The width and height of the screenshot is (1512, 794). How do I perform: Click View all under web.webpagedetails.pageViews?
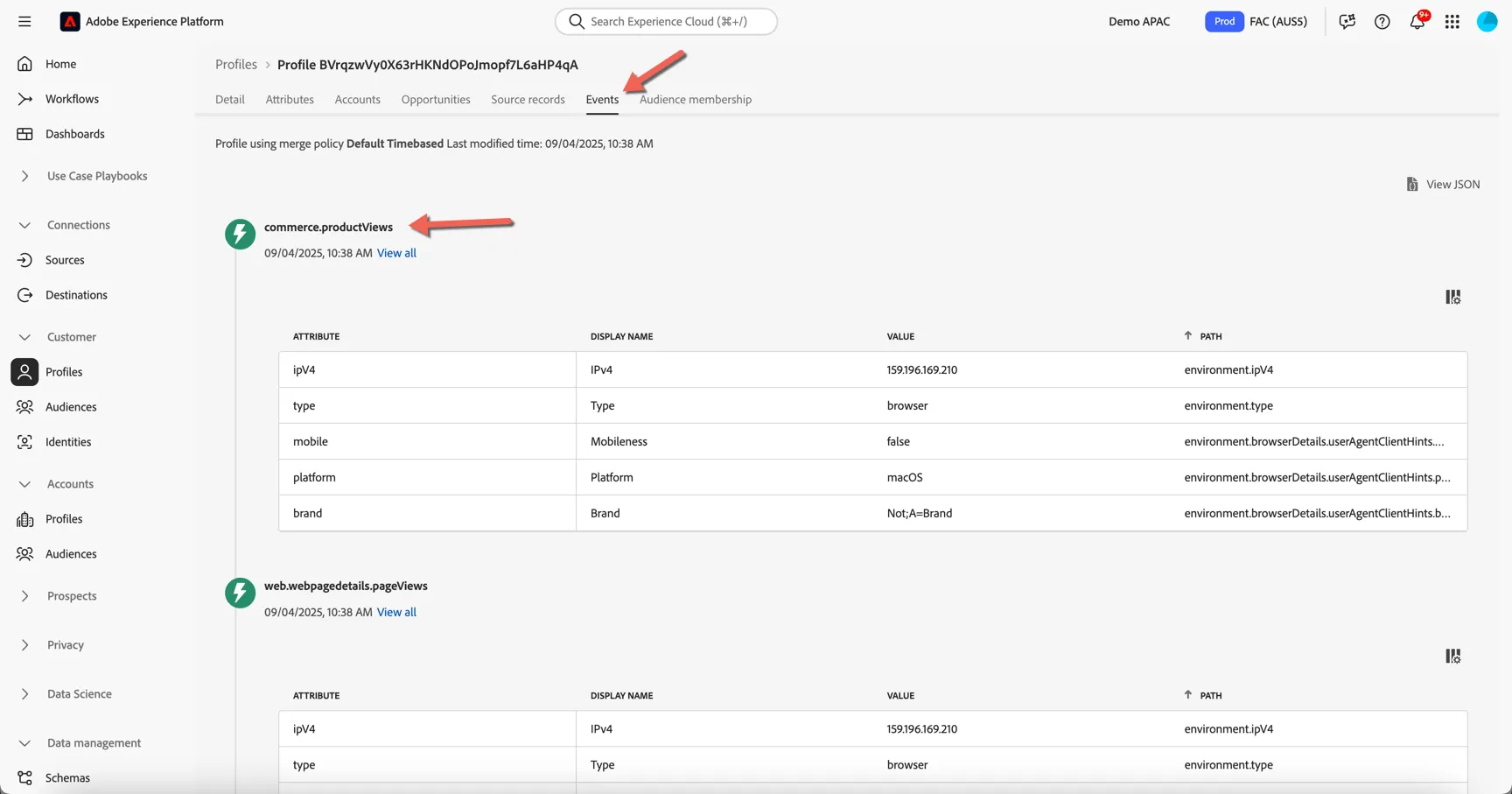point(396,612)
